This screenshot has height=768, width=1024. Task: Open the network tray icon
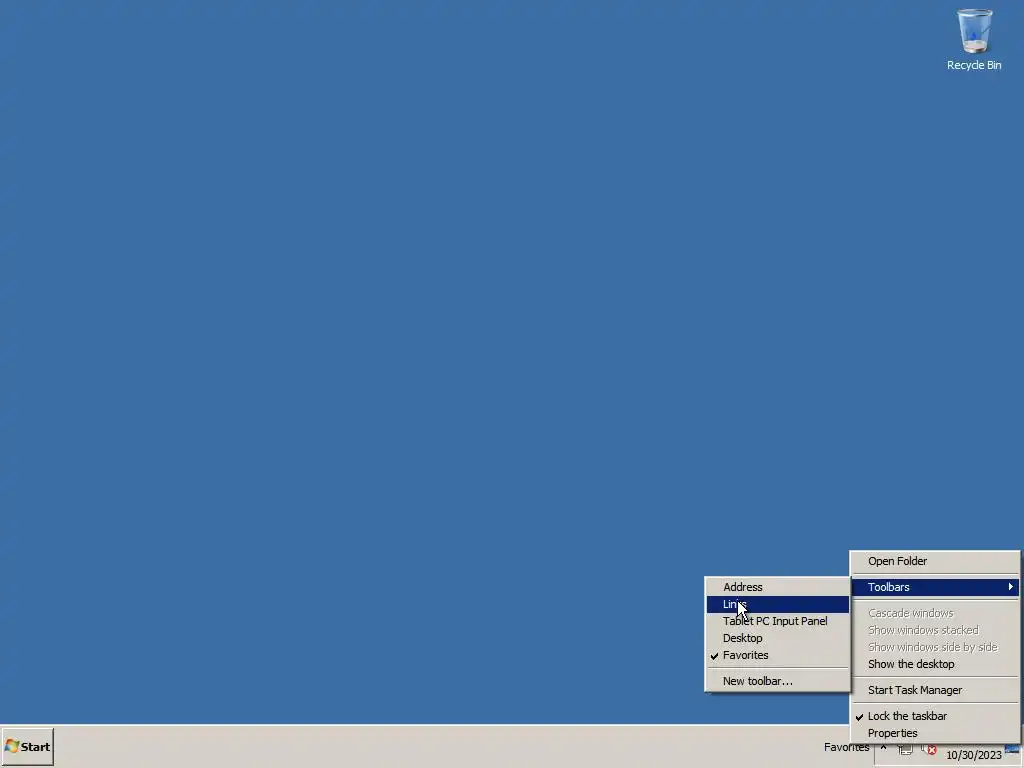click(905, 750)
